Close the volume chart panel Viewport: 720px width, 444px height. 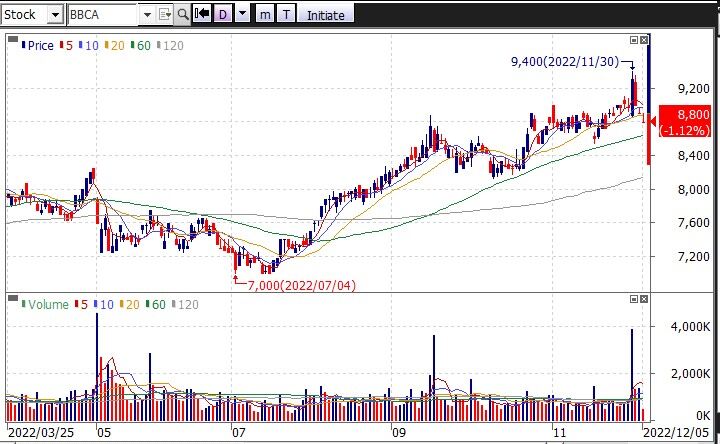644,299
